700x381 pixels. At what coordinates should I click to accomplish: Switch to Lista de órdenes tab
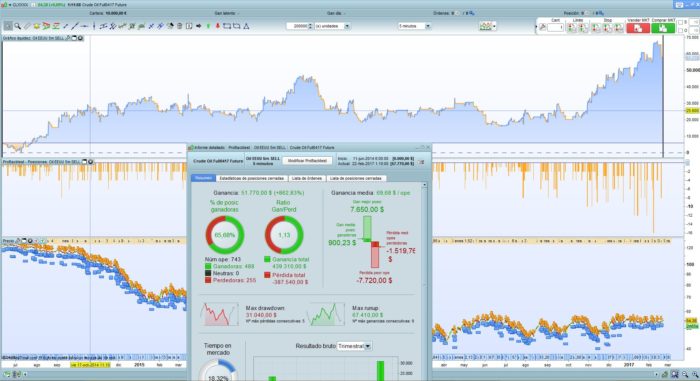coord(307,178)
